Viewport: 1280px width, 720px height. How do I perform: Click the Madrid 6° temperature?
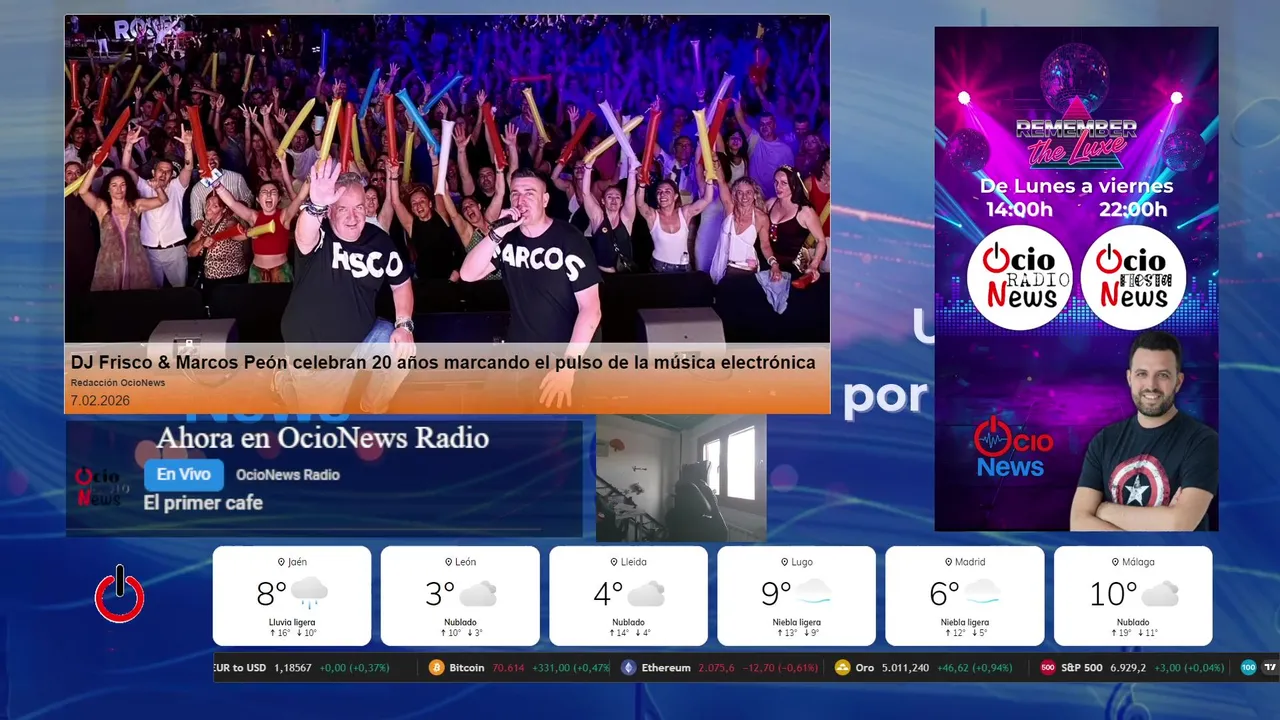click(x=944, y=594)
